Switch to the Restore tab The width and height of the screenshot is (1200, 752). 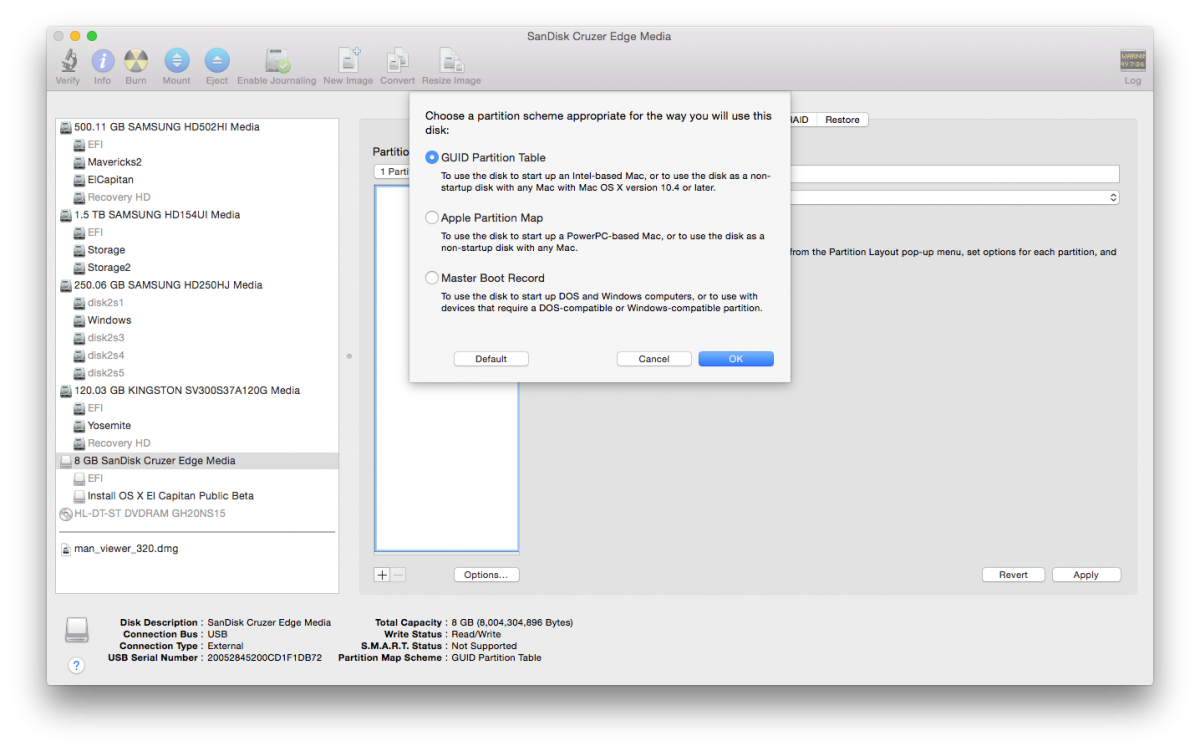coord(842,120)
